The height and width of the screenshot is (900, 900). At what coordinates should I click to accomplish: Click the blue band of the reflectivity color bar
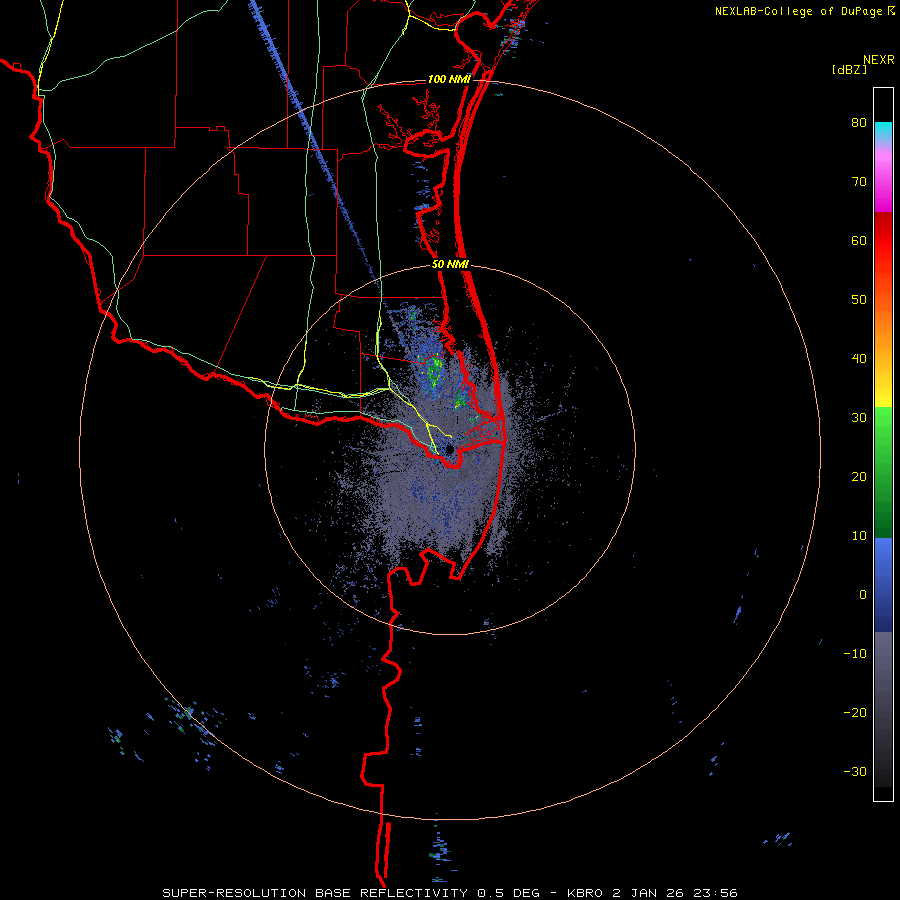click(883, 585)
